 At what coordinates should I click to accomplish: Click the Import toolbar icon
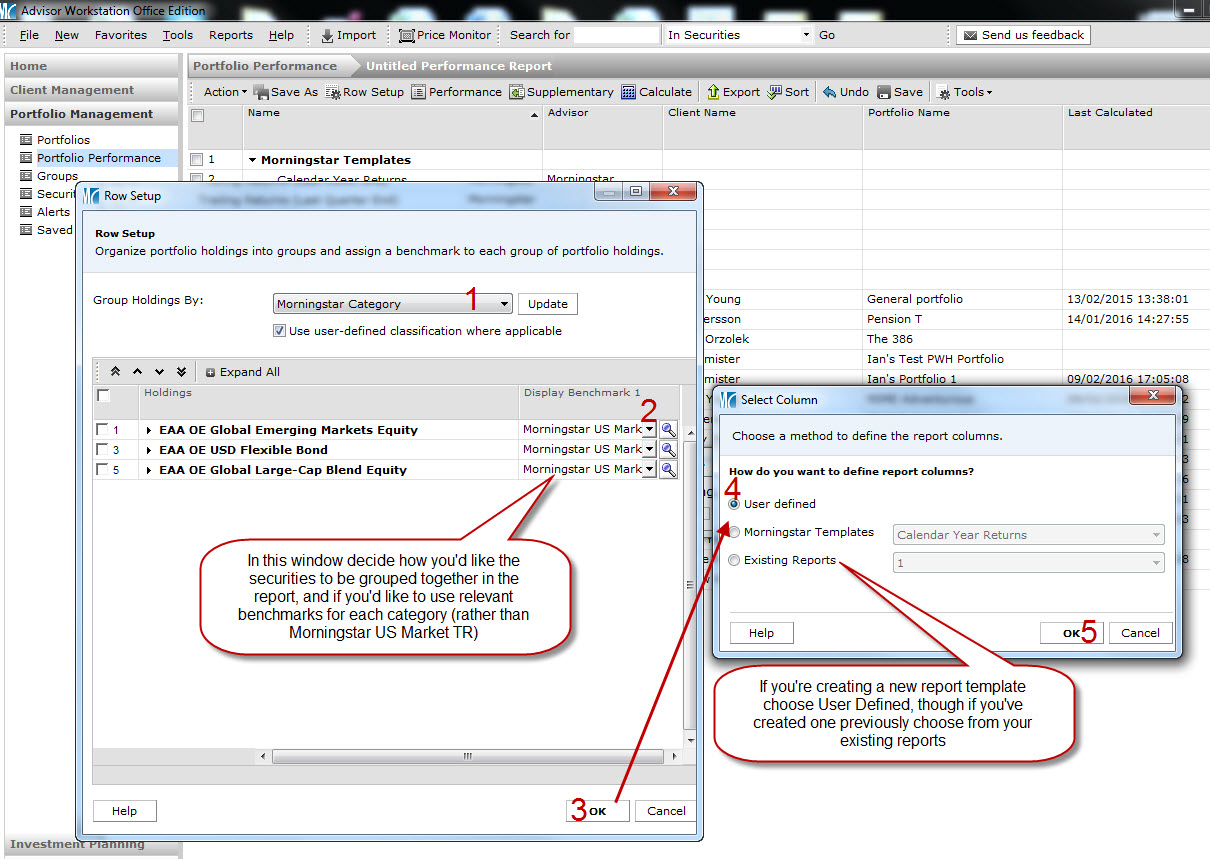327,35
